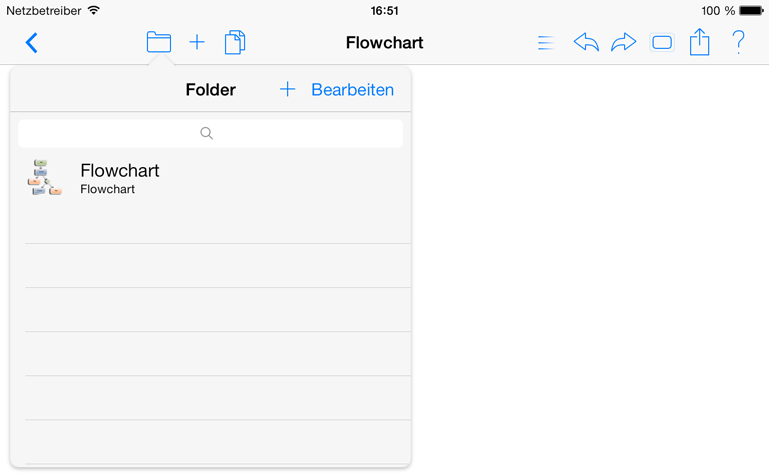Open the outline lines icon in toolbar

click(546, 43)
